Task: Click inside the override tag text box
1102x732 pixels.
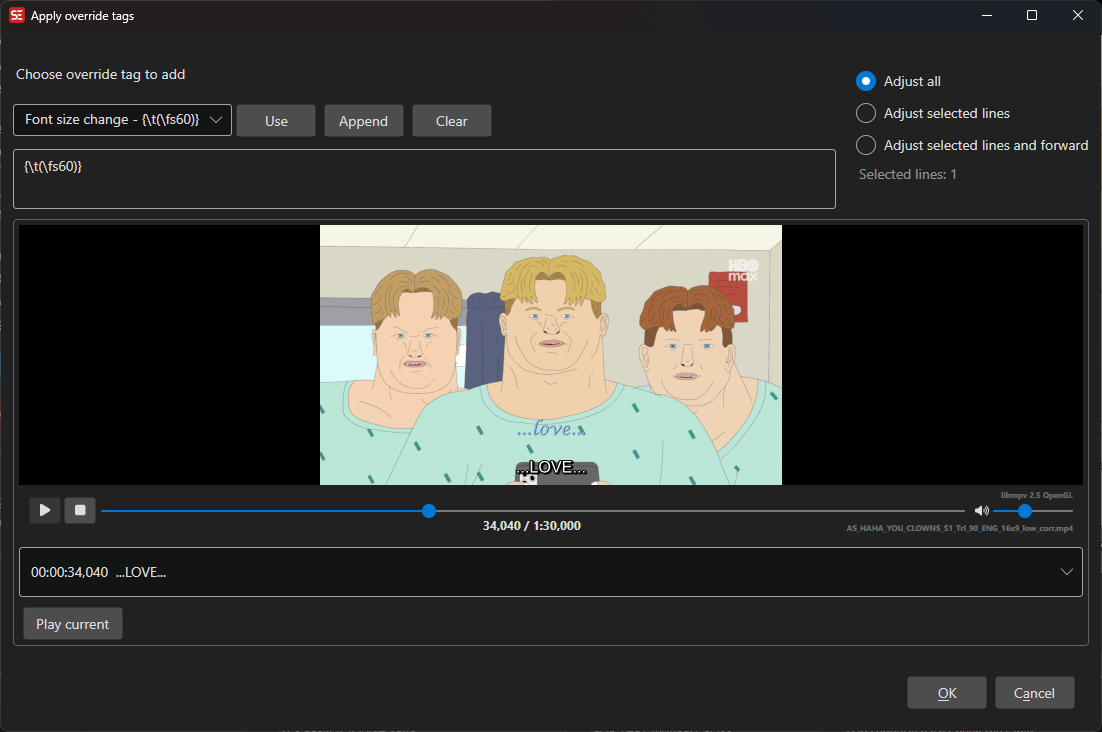Action: click(x=424, y=180)
